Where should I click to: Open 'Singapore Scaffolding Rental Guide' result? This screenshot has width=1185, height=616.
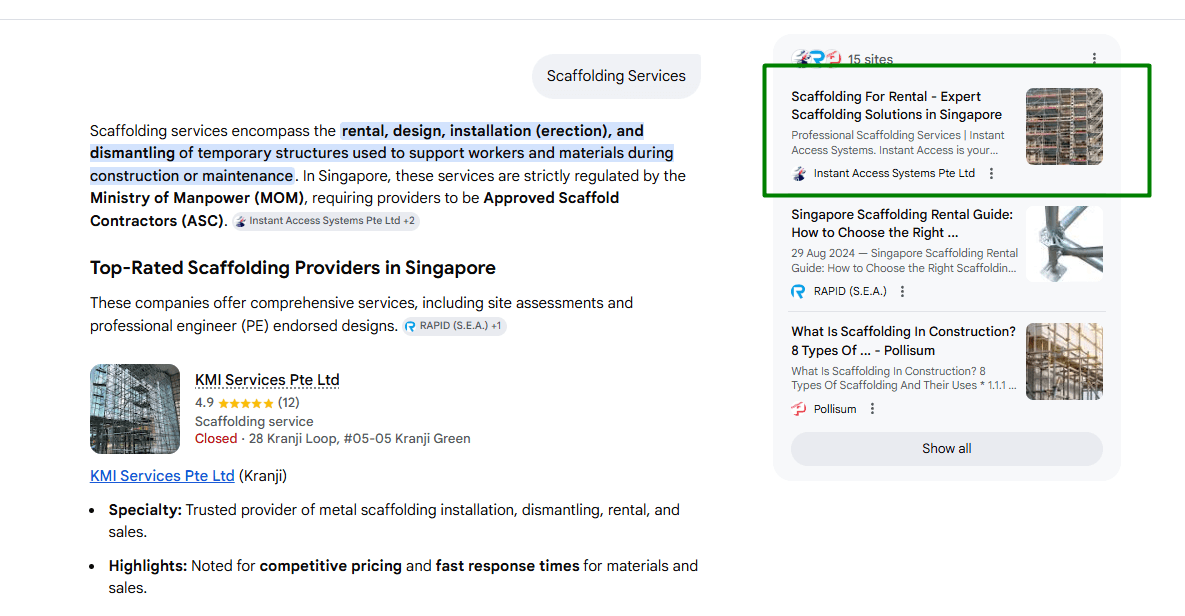(x=901, y=223)
